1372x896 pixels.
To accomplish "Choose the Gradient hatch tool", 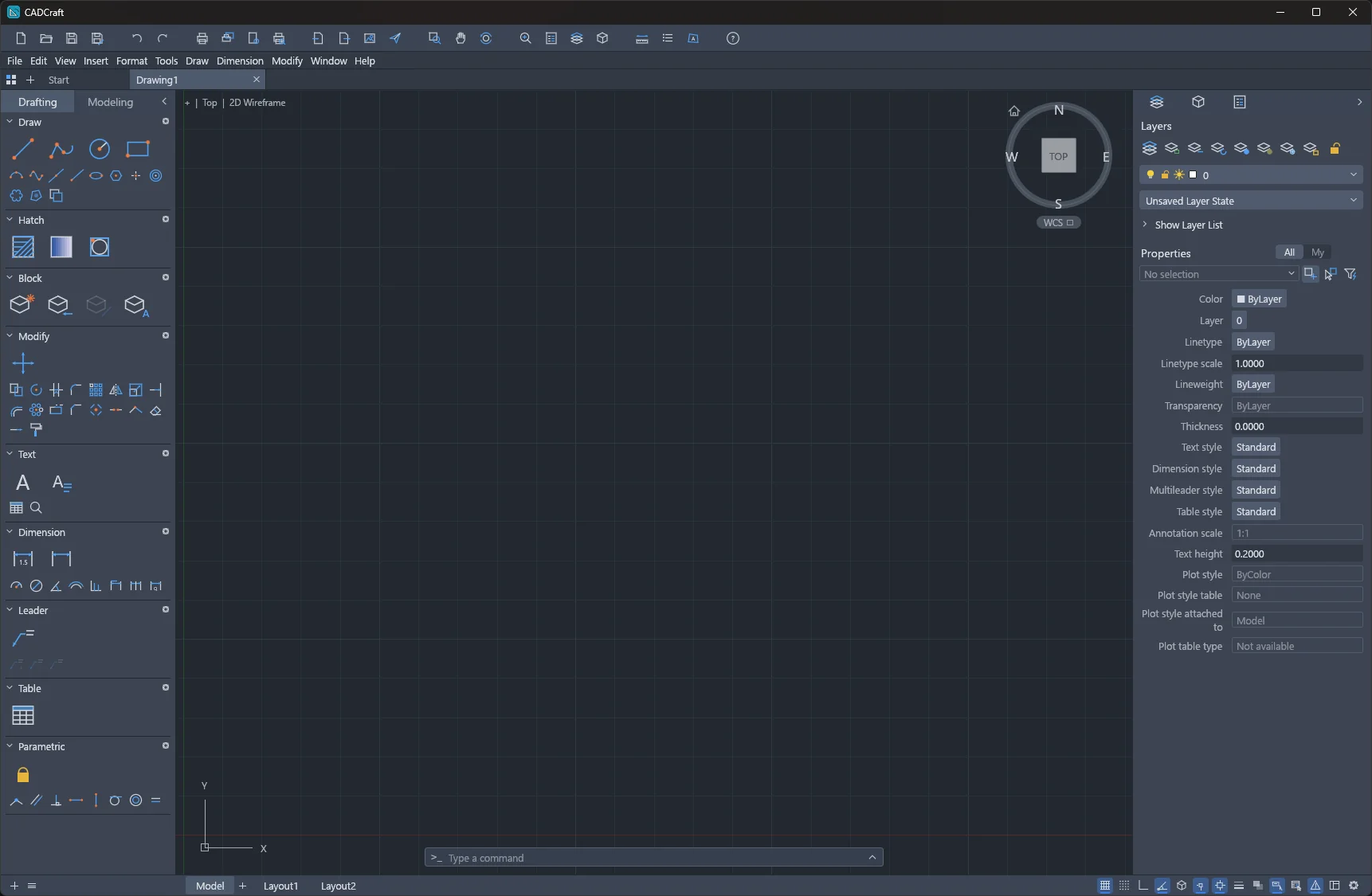I will click(x=61, y=247).
